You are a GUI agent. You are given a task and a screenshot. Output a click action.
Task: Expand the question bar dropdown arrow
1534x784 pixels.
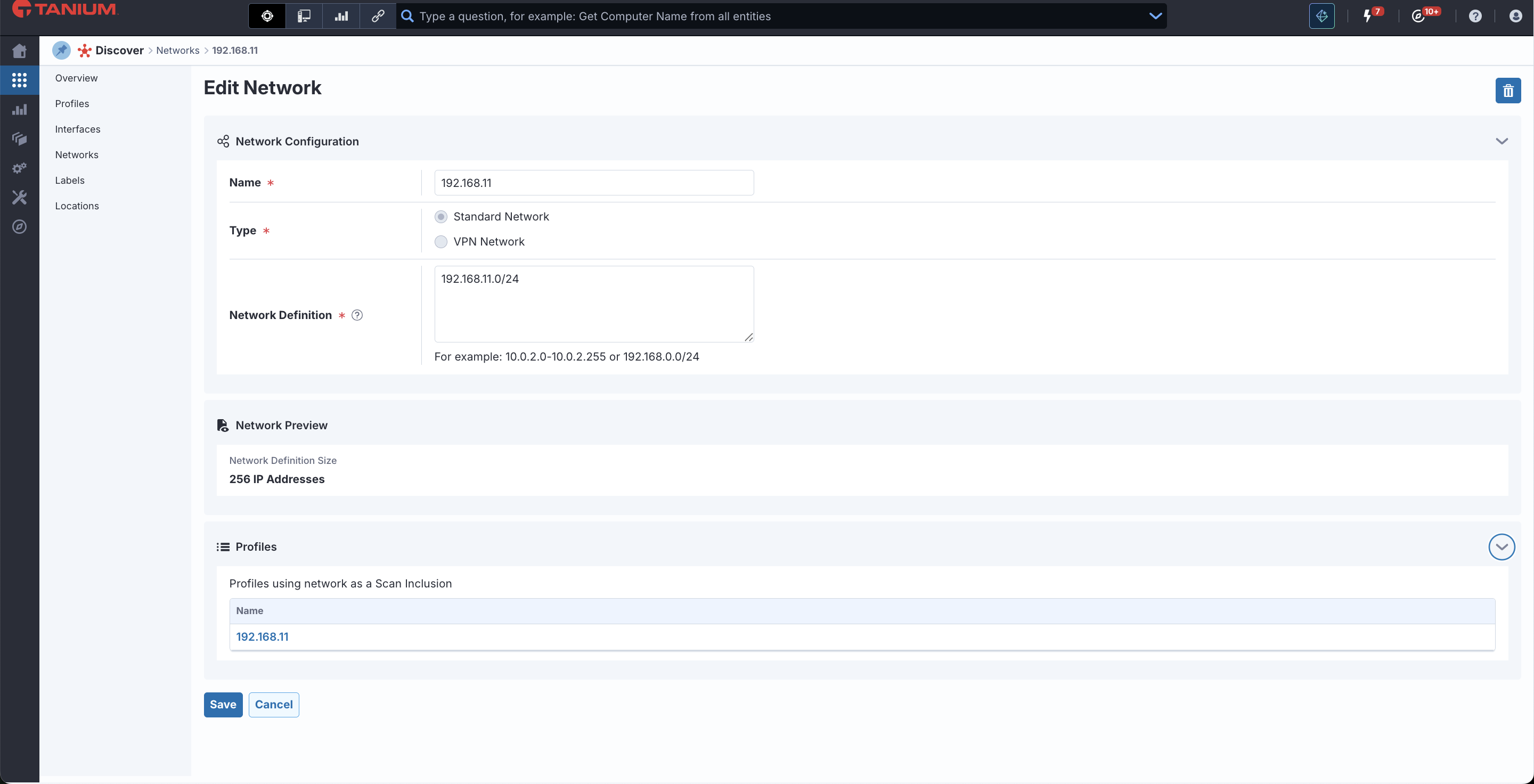[x=1155, y=16]
